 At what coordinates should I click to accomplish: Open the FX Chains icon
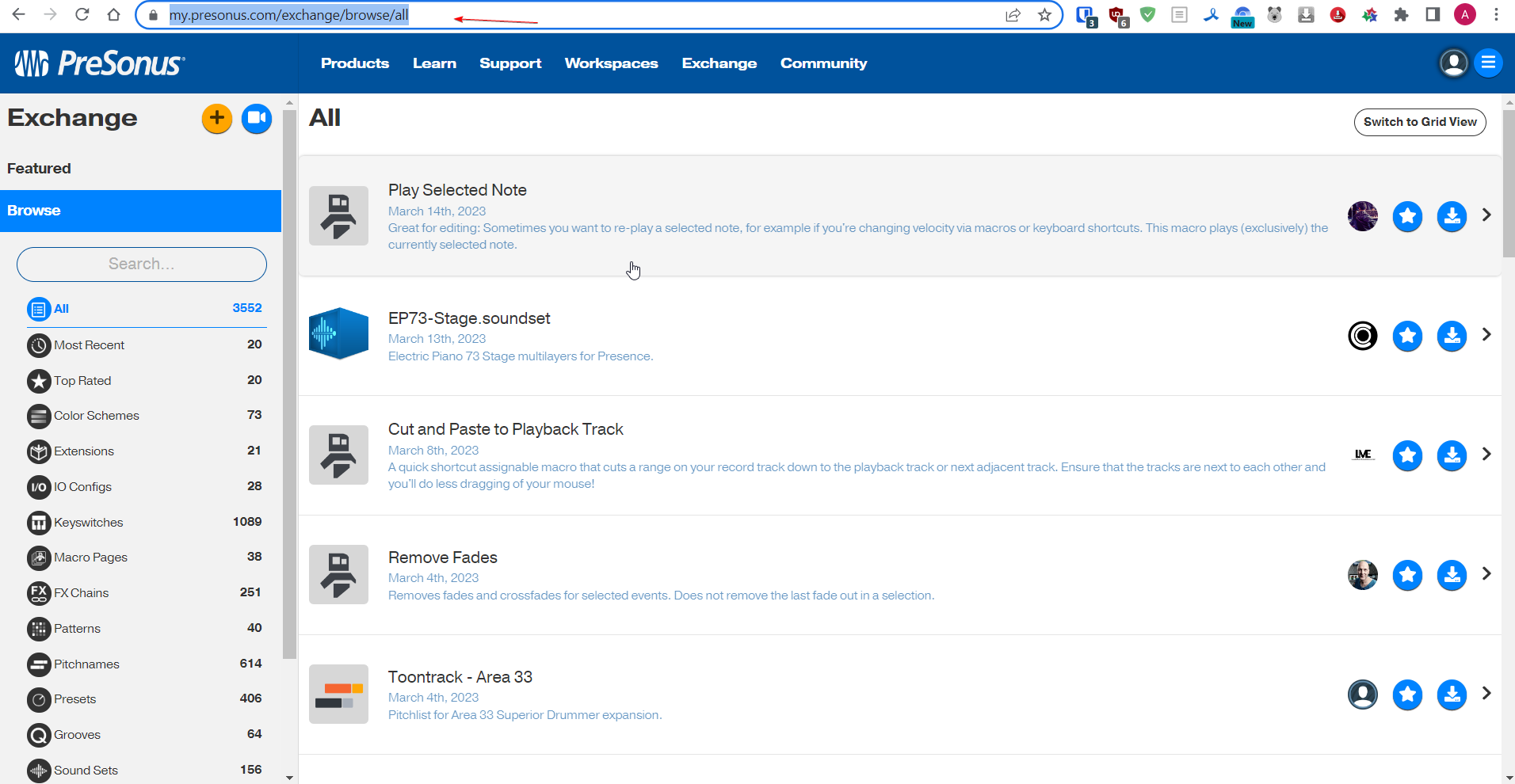(x=39, y=593)
